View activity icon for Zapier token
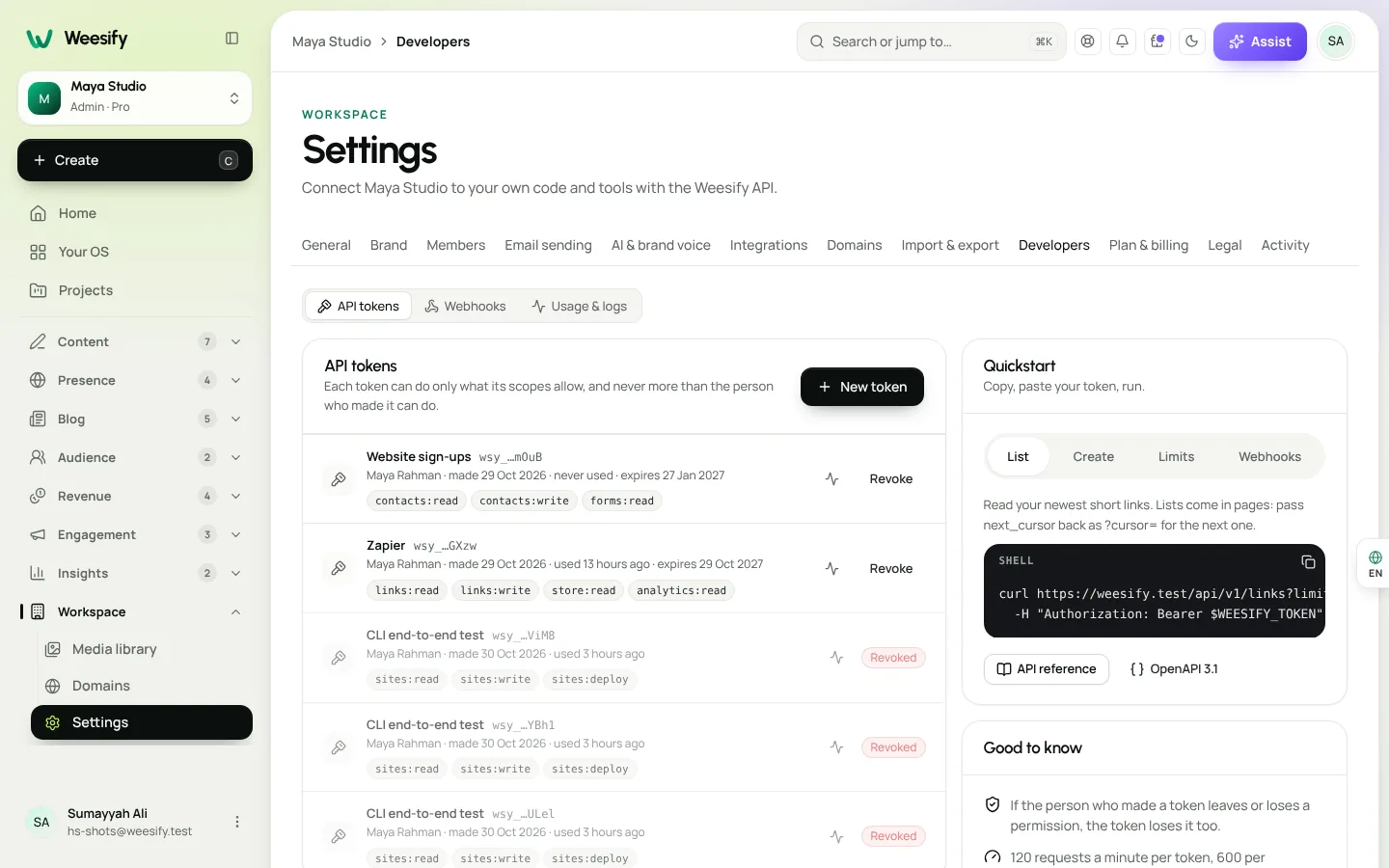This screenshot has height=868, width=1389. (x=831, y=569)
